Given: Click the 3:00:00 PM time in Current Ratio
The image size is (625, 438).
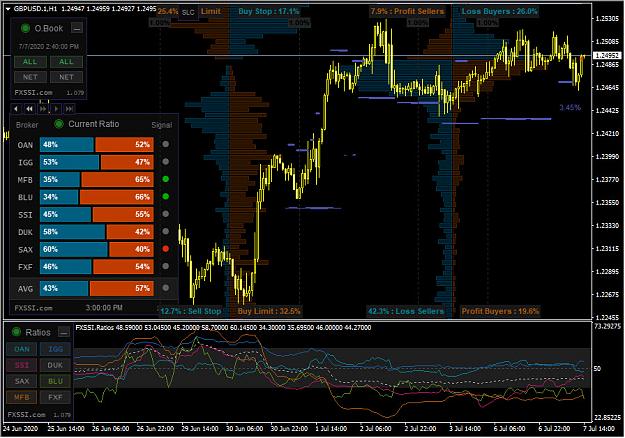Looking at the screenshot, I should pos(104,308).
